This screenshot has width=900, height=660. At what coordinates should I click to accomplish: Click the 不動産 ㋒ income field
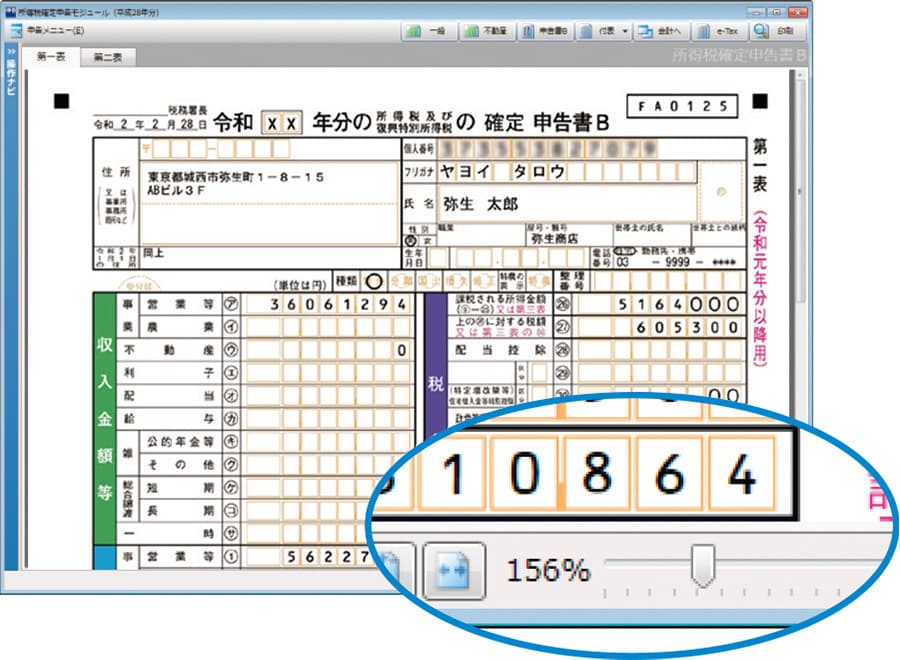coord(329,350)
